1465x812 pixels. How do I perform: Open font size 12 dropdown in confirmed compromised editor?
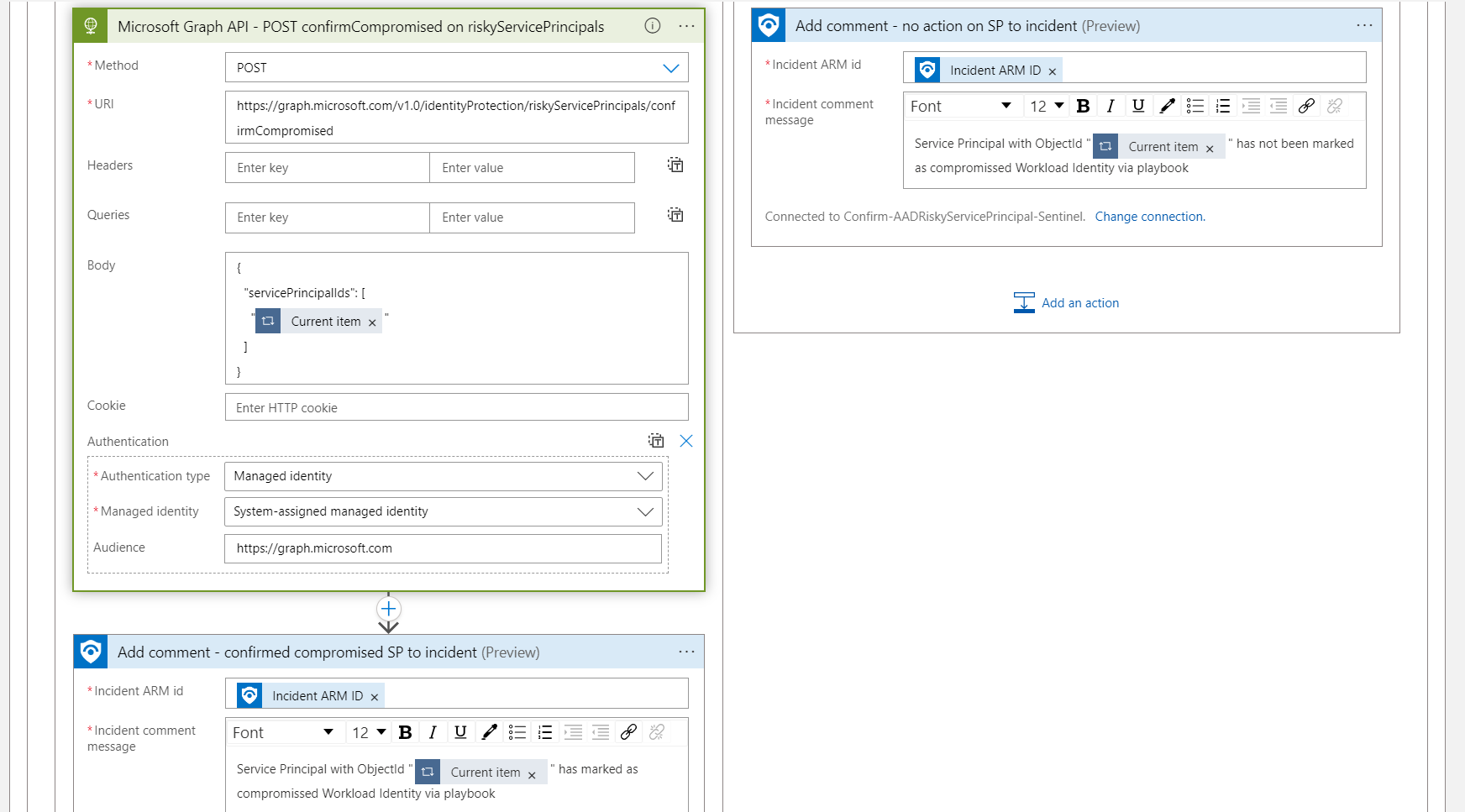(370, 732)
